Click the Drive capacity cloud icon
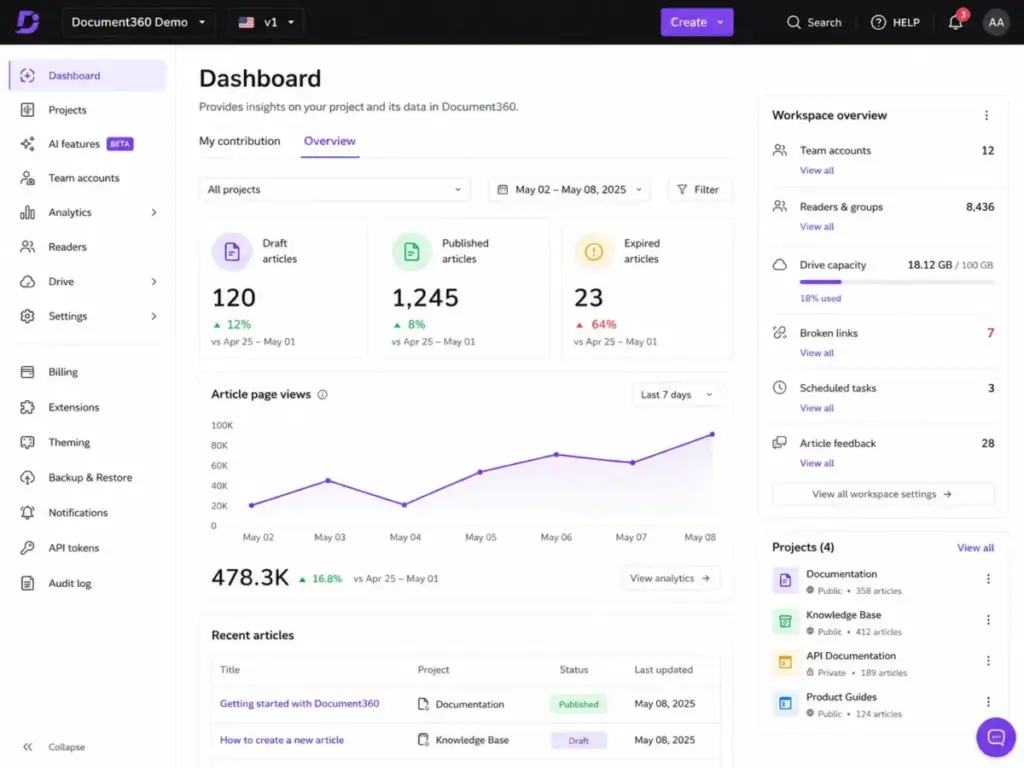This screenshot has height=768, width=1024. 779,264
